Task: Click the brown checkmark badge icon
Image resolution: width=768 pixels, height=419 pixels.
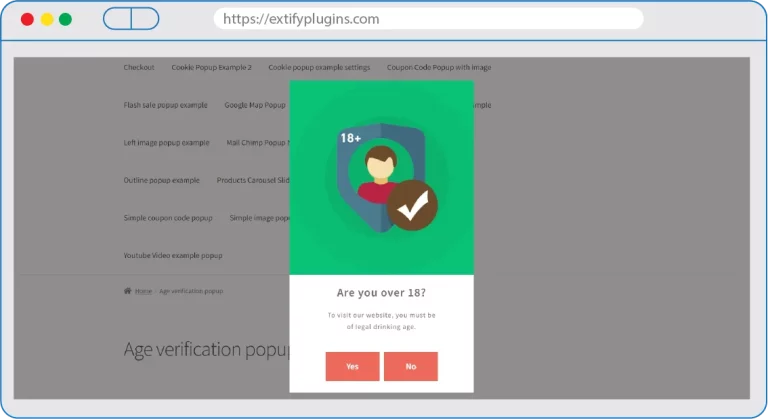Action: 412,206
